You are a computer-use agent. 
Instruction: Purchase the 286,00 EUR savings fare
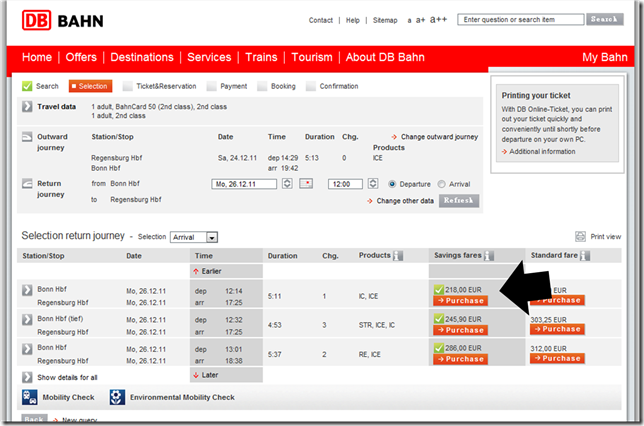(460, 359)
